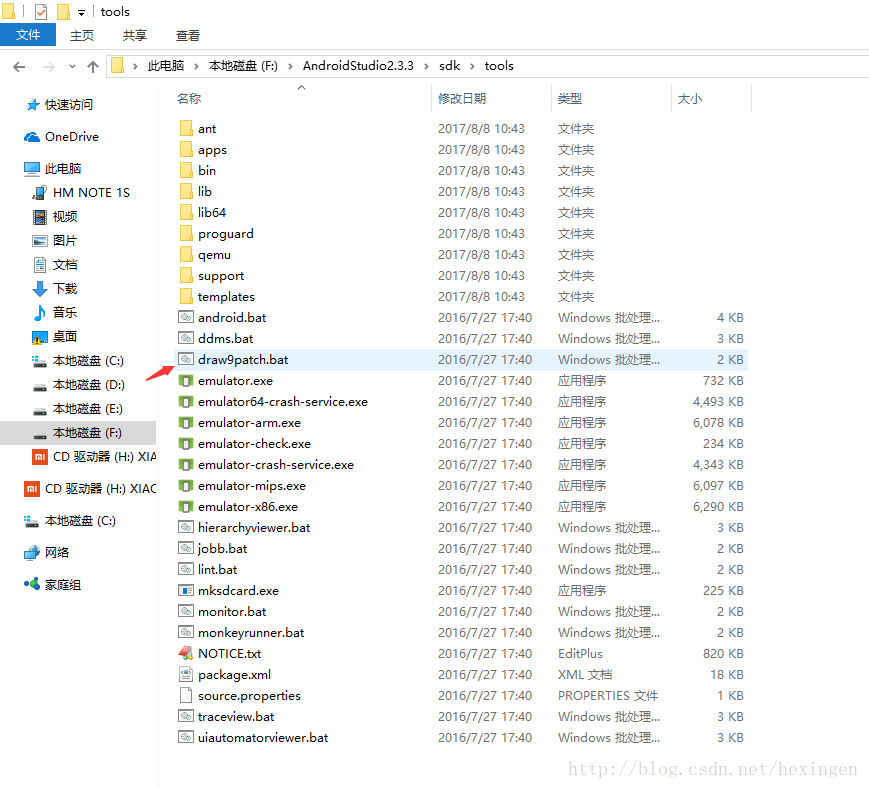869x789 pixels.
Task: Sort by 名称 column header
Action: coord(189,99)
